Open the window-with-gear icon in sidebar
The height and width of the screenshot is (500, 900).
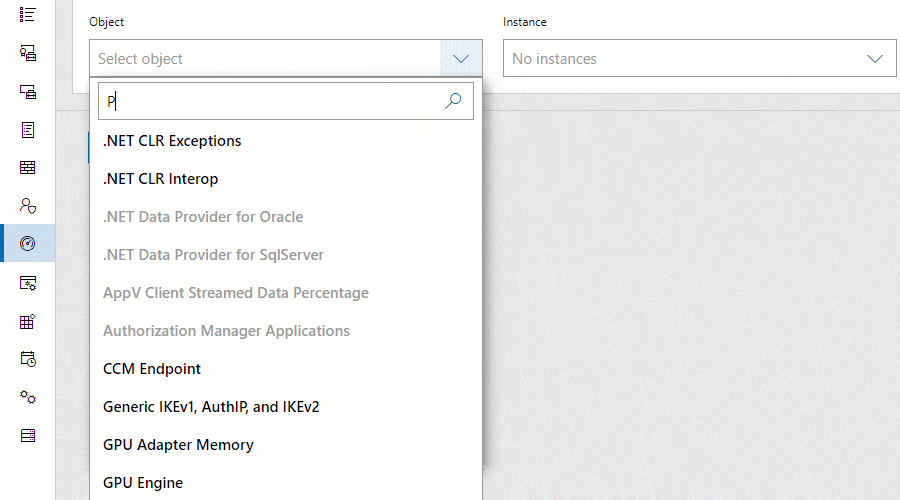point(28,283)
